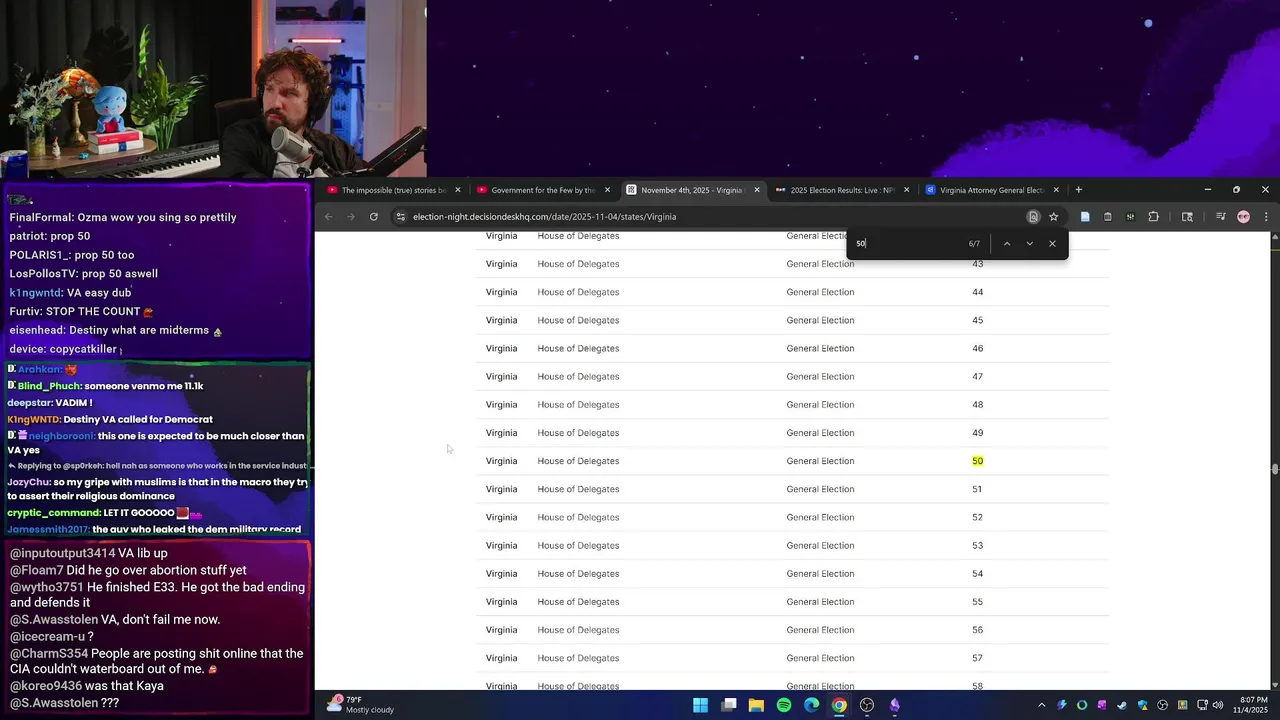Reload the page with the refresh icon
The height and width of the screenshot is (720, 1280).
tap(374, 217)
